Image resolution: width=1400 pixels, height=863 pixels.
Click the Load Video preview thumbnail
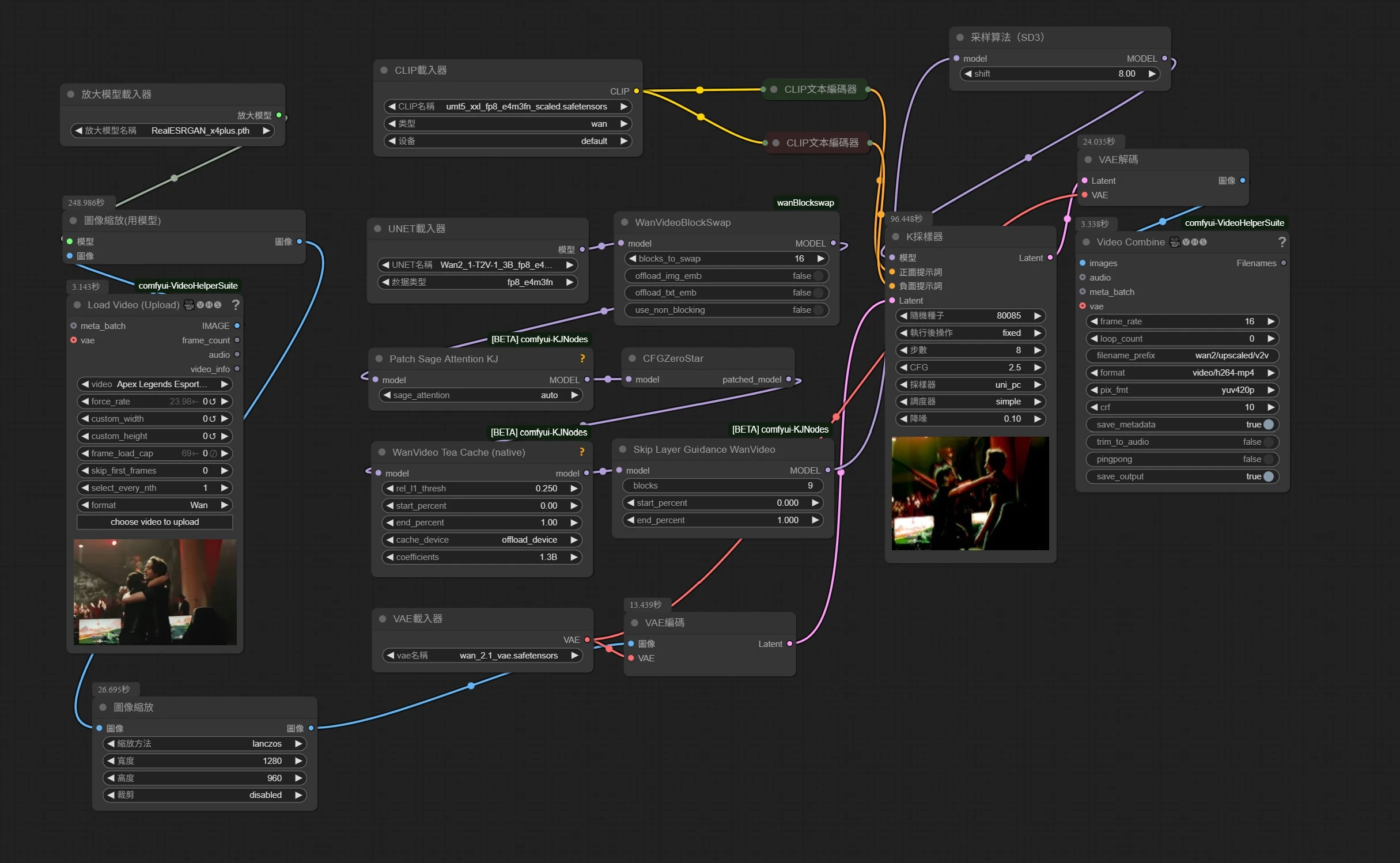coord(155,592)
